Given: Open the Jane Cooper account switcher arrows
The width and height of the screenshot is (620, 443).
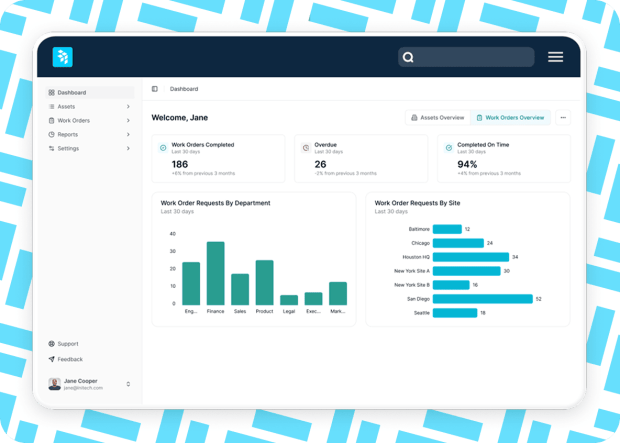Looking at the screenshot, I should point(128,384).
